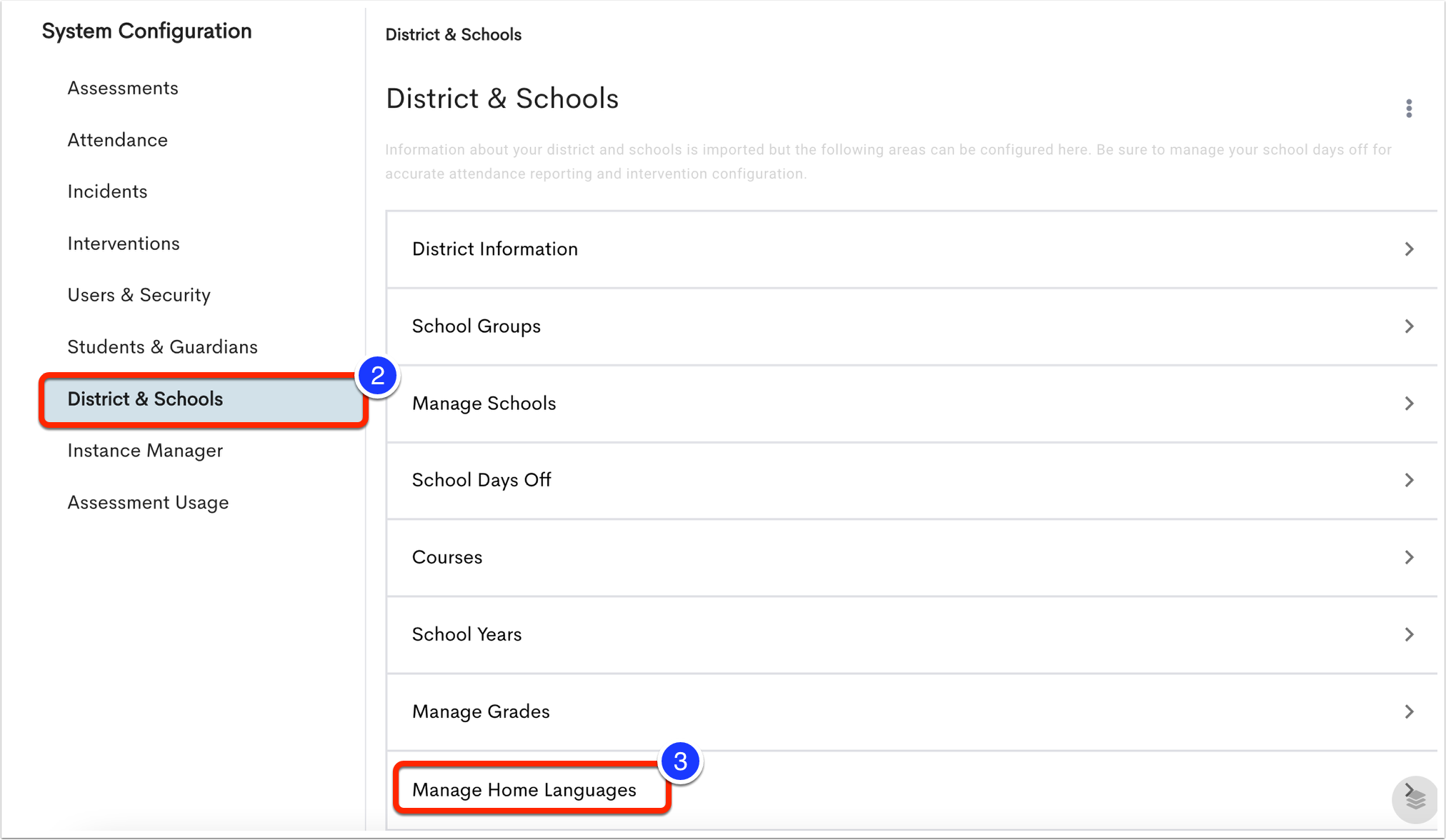
Task: Expand School Years chevron
Action: point(1409,634)
